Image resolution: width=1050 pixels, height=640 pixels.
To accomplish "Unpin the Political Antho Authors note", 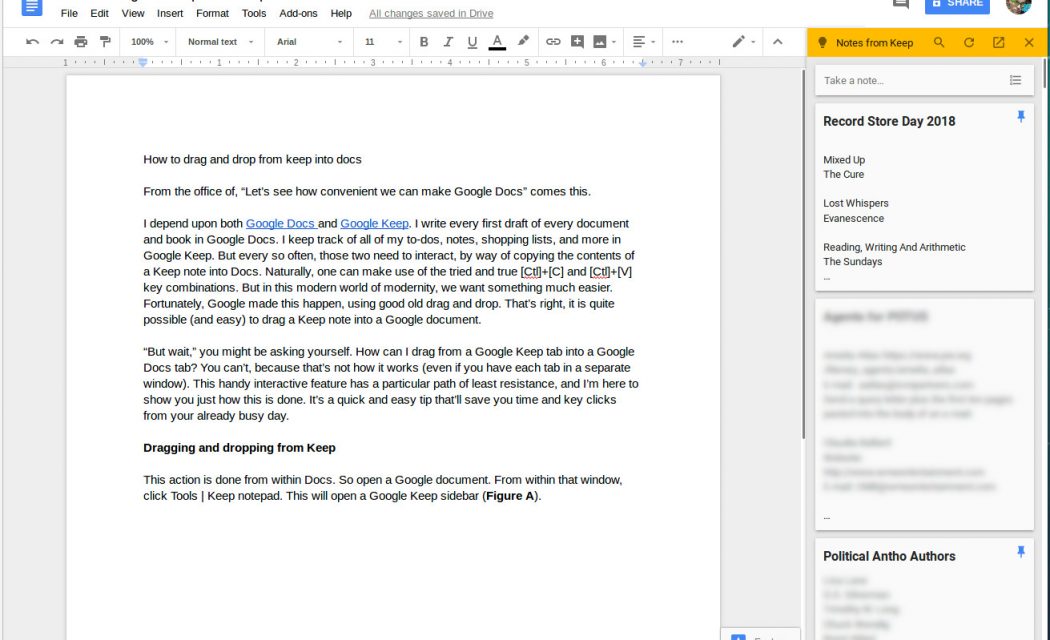I will click(1021, 552).
